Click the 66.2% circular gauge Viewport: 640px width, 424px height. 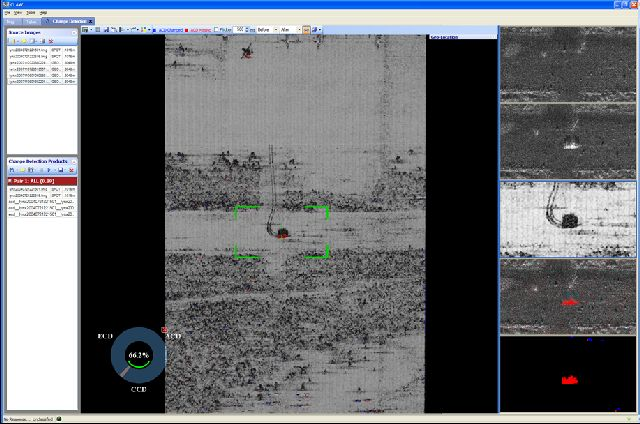[x=138, y=355]
